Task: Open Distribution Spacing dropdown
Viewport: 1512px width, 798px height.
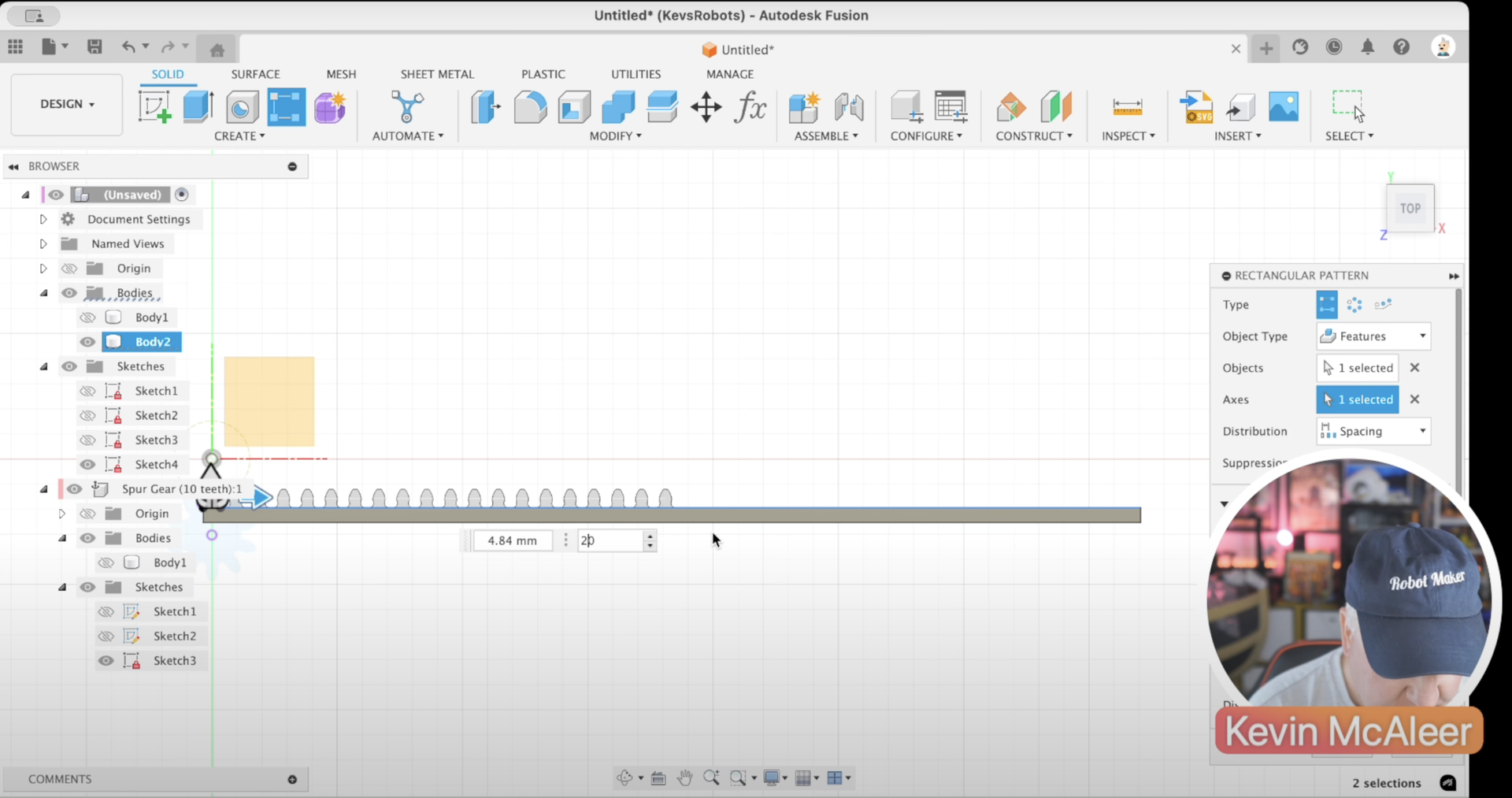Action: coord(1373,431)
